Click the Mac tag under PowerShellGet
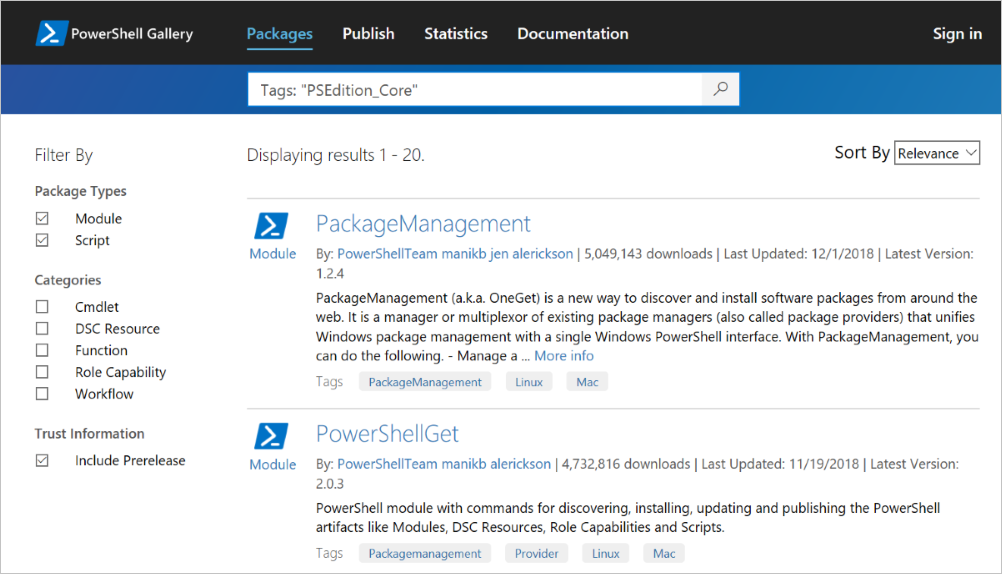This screenshot has height=574, width=1002. [x=664, y=554]
